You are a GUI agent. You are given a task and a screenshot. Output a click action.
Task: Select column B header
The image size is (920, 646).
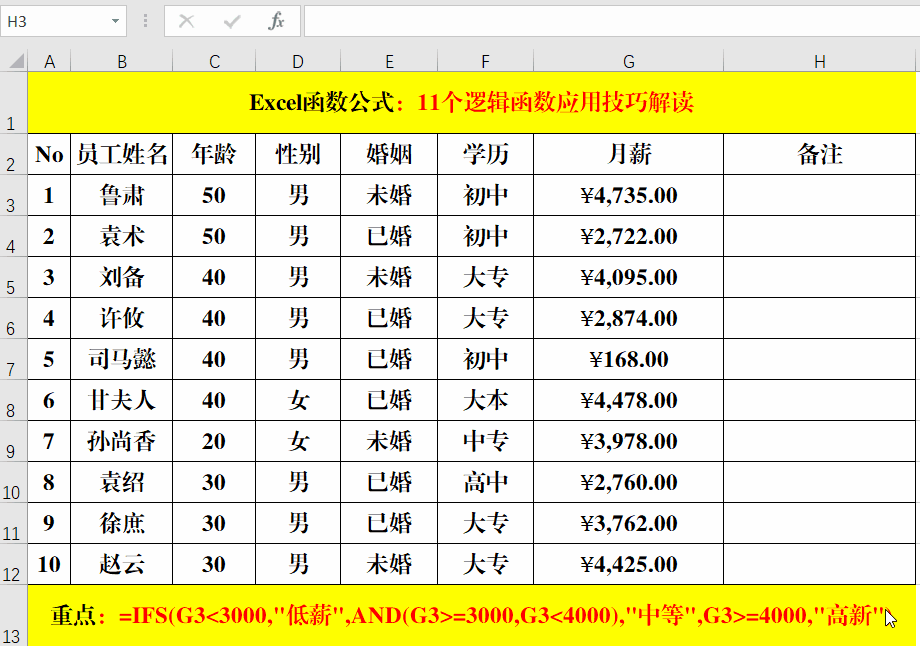click(121, 61)
